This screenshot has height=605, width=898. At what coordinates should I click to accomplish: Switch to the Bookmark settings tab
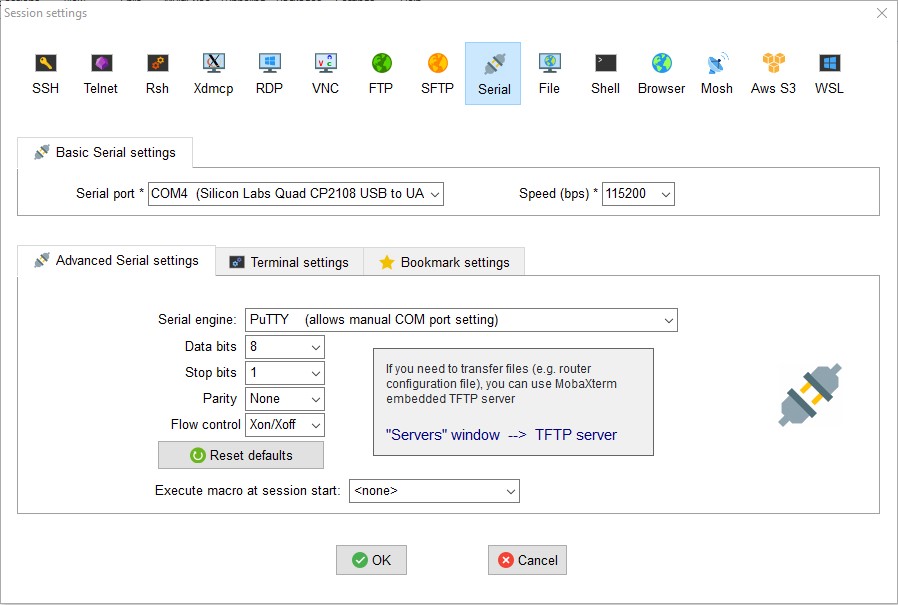pyautogui.click(x=444, y=261)
